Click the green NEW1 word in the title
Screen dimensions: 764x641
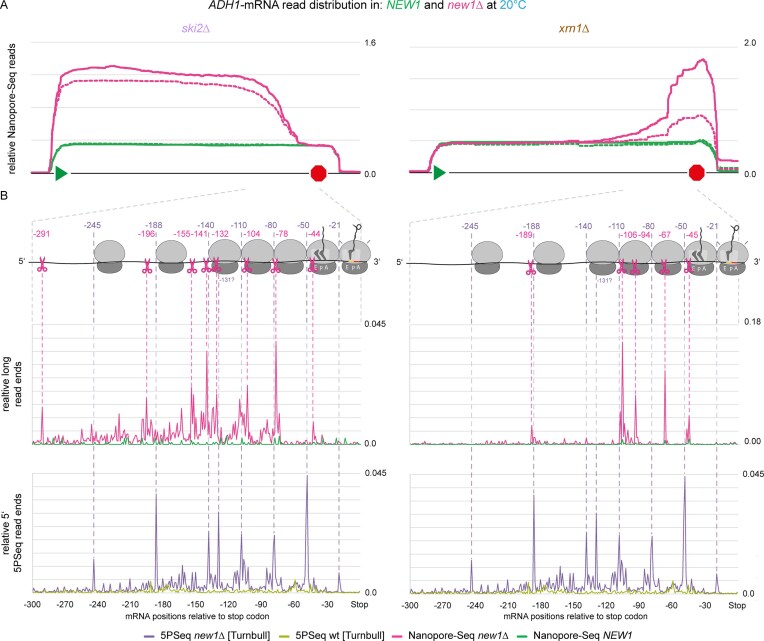pos(403,6)
